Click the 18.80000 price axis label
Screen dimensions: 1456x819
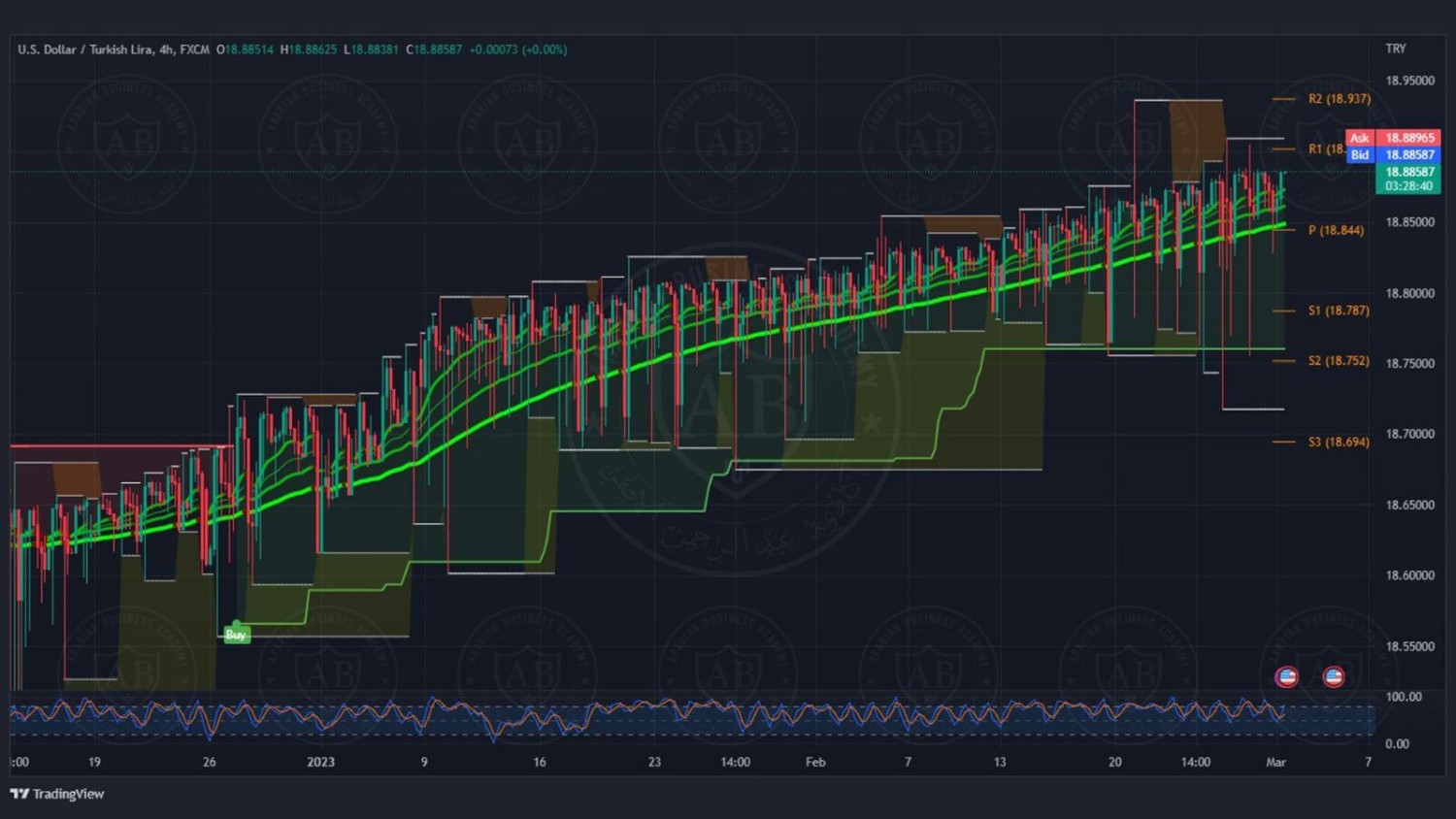pyautogui.click(x=1409, y=293)
